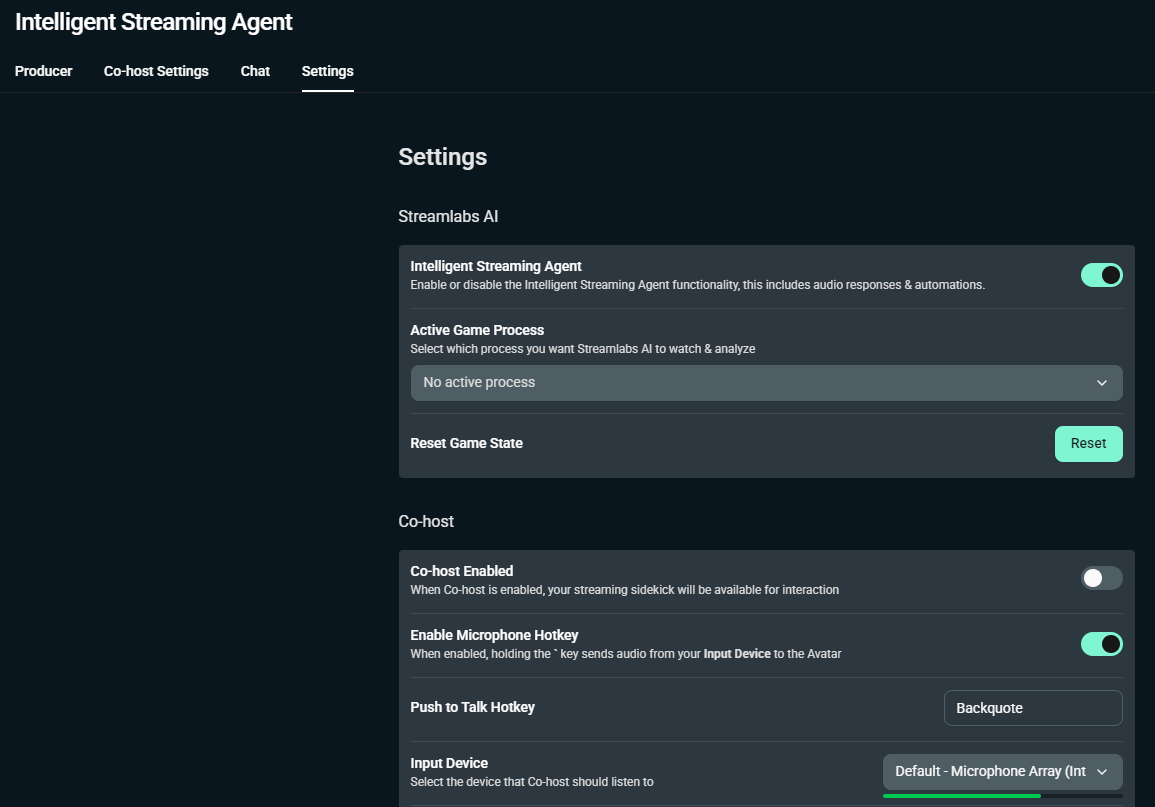This screenshot has width=1155, height=807.
Task: Click the Backquote push to talk hotkey field
Action: [x=1032, y=708]
